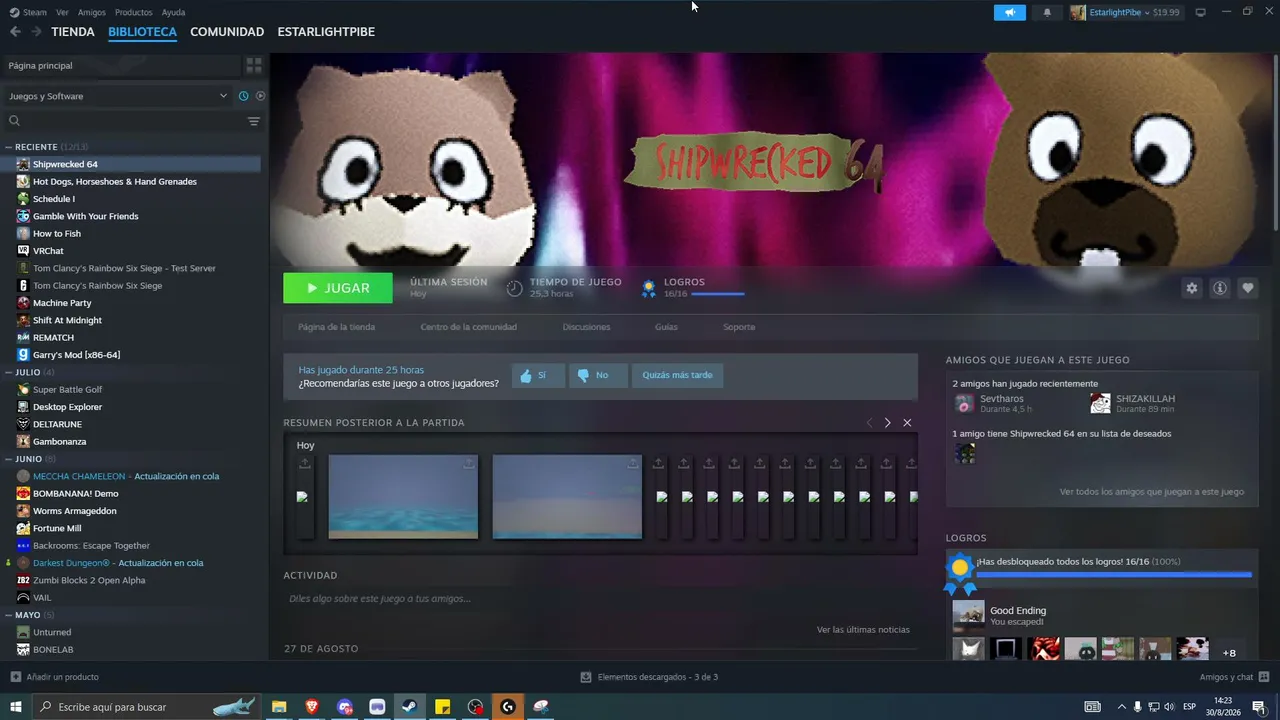
Task: Open File Explorer in taskbar
Action: coord(279,707)
